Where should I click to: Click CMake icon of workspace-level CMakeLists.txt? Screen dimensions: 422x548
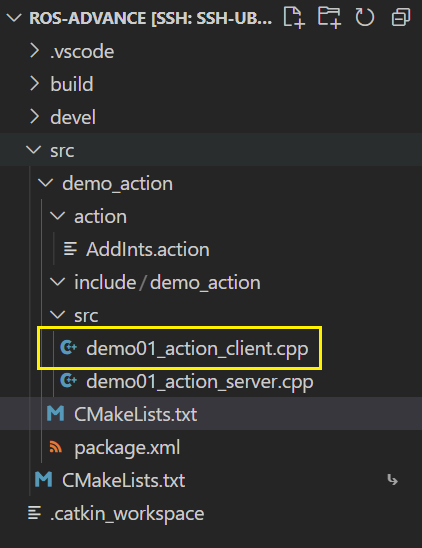click(x=44, y=480)
